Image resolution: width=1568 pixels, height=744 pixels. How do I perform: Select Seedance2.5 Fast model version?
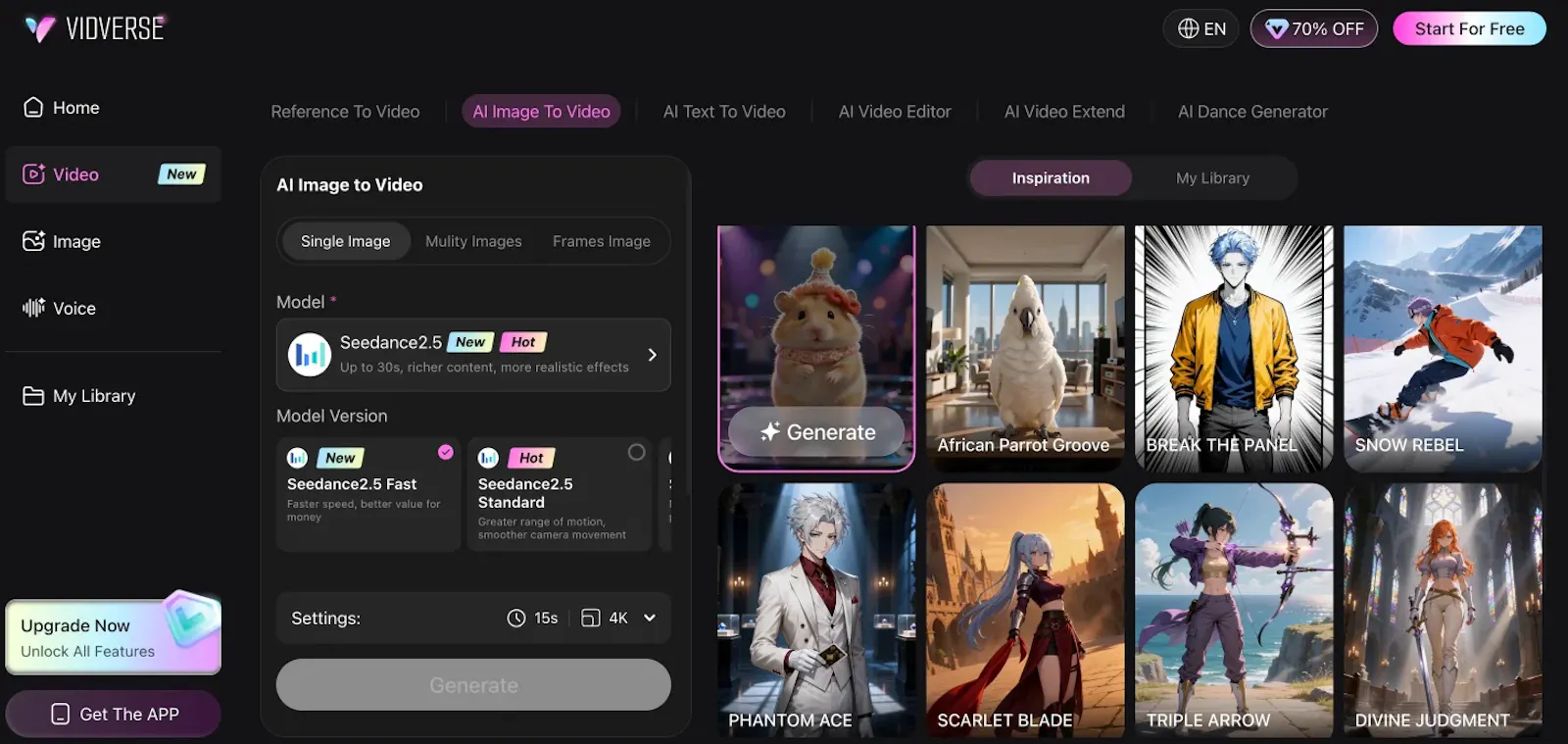368,494
